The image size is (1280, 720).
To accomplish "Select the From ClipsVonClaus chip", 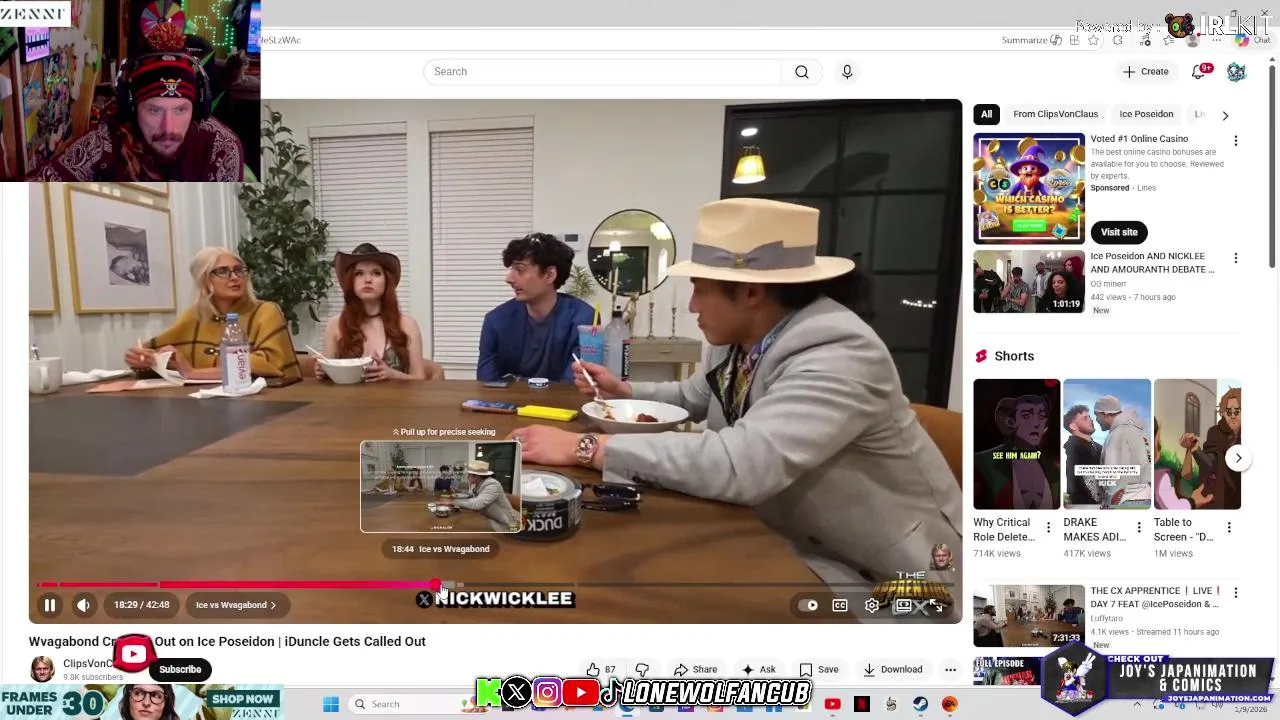I will (1055, 114).
